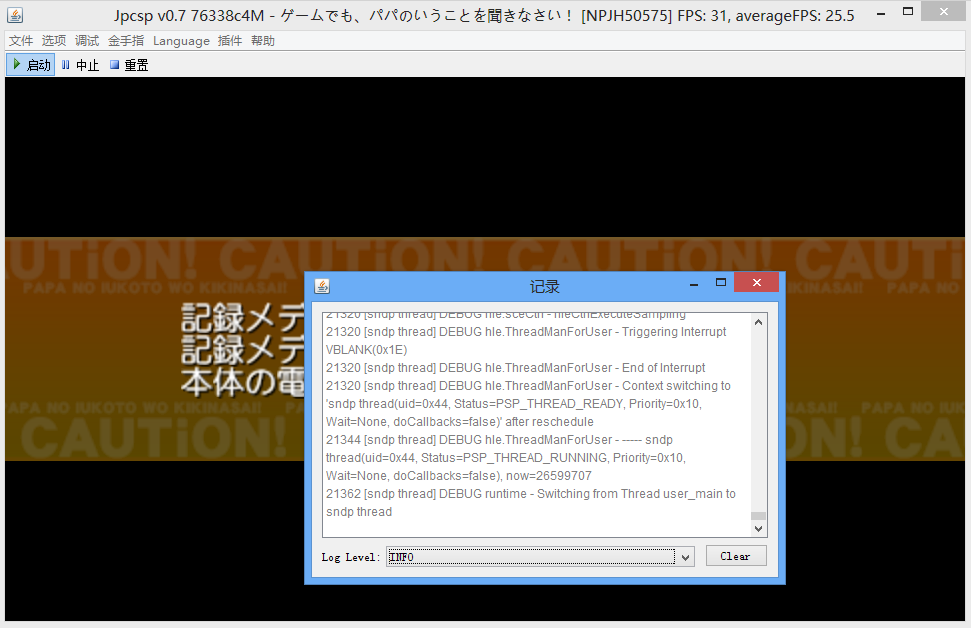This screenshot has height=628, width=971.
Task: Click the 记录 window title text
Action: [x=545, y=287]
